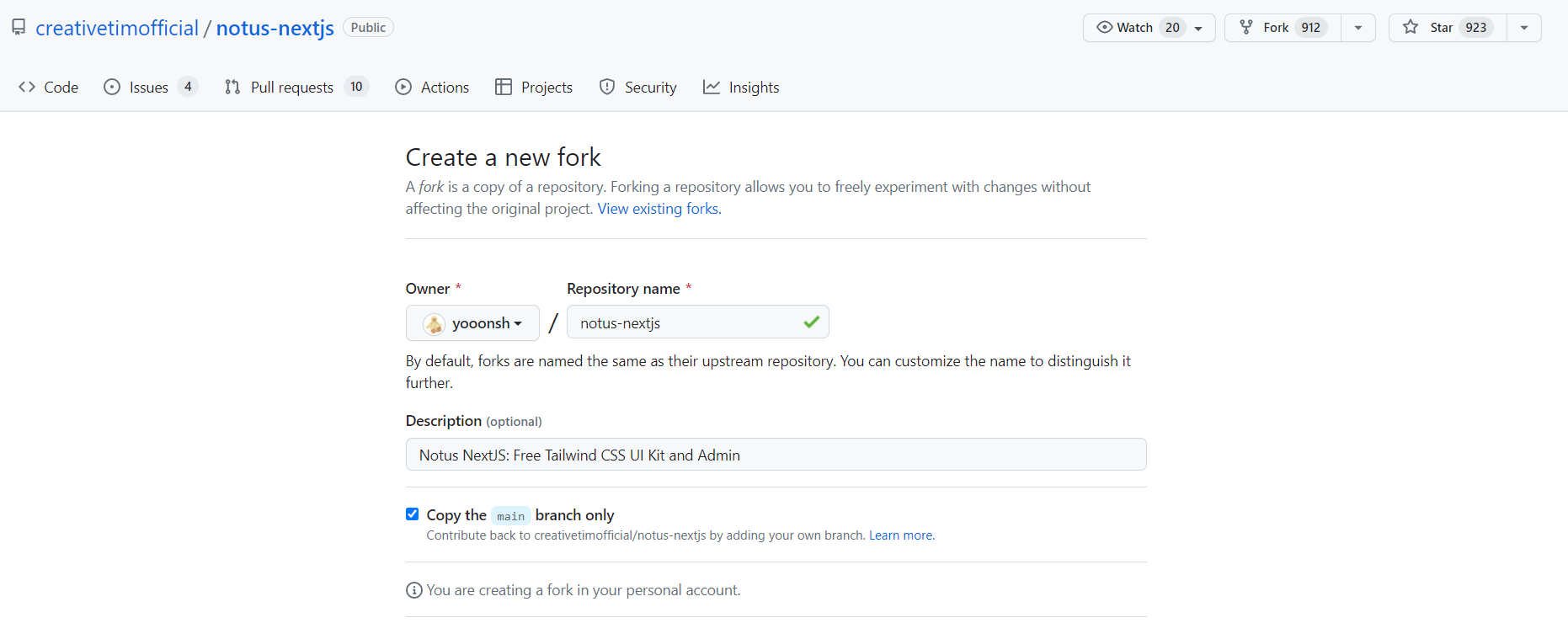This screenshot has height=623, width=1568.
Task: Click the Fork button
Action: (1283, 28)
